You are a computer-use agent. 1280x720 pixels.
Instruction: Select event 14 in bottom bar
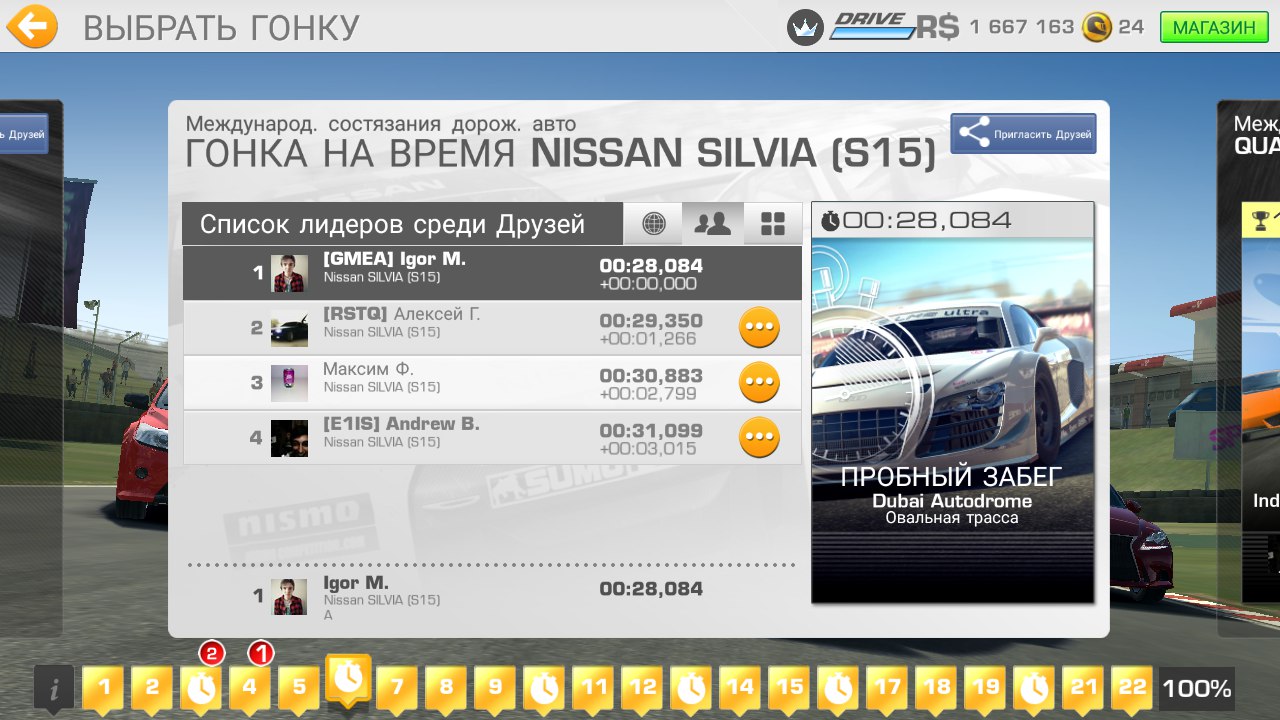pos(740,688)
